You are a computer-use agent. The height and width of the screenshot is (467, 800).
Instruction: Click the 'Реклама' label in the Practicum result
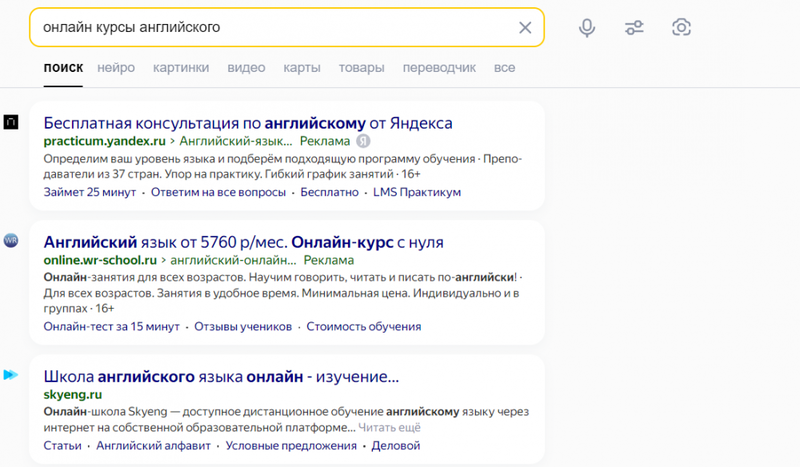pyautogui.click(x=324, y=141)
